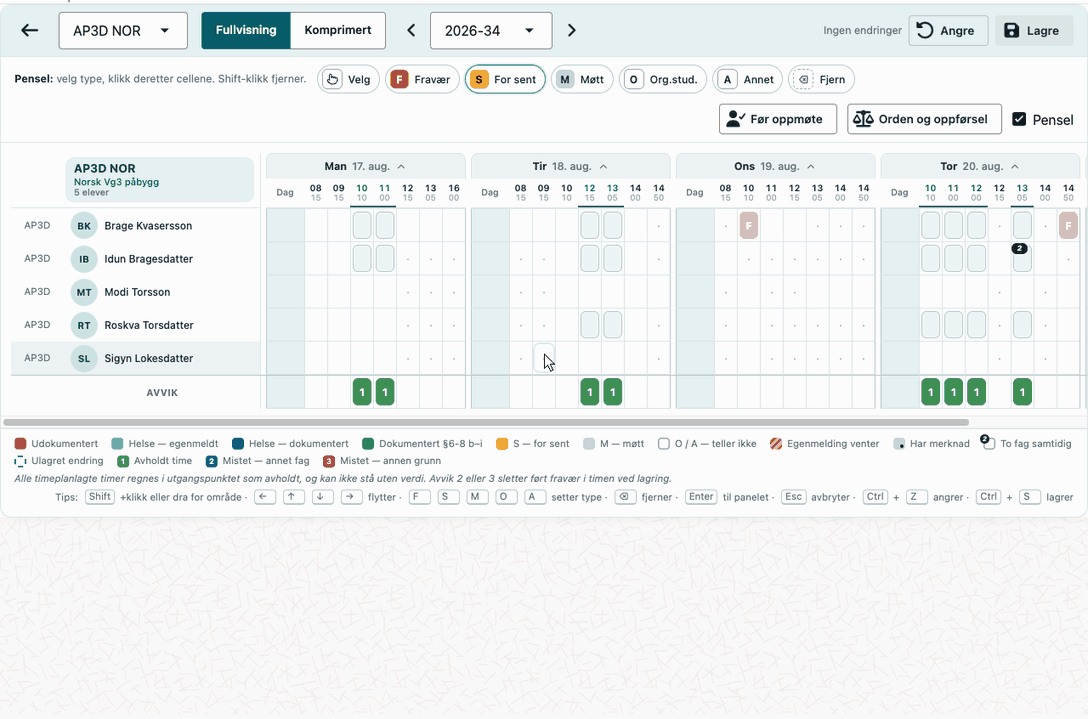Click Brage's F absence cell on Thursday
1088x719 pixels.
[1068, 226]
